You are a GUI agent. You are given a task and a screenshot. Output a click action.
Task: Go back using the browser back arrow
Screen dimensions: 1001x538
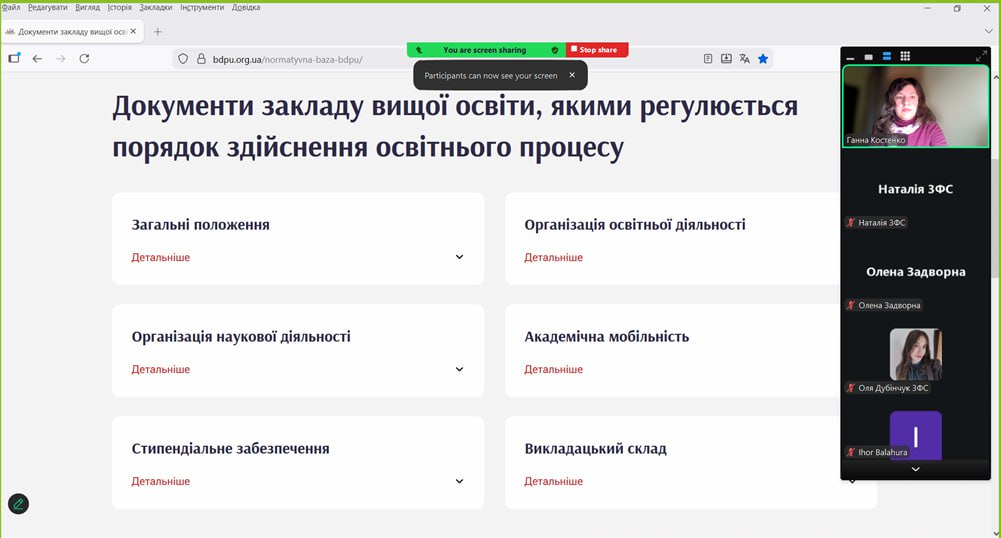coord(37,59)
